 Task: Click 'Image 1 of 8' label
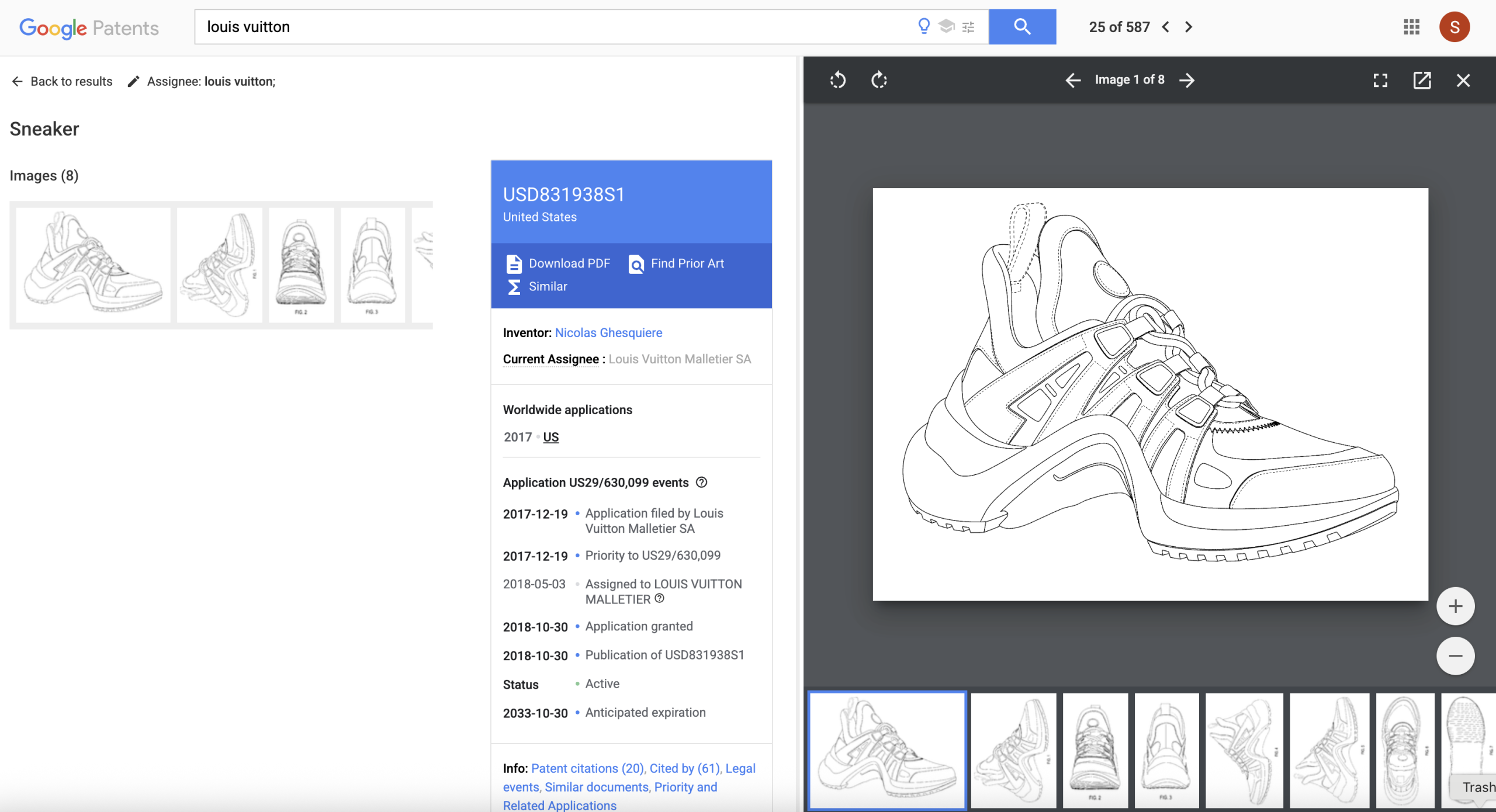(x=1130, y=80)
